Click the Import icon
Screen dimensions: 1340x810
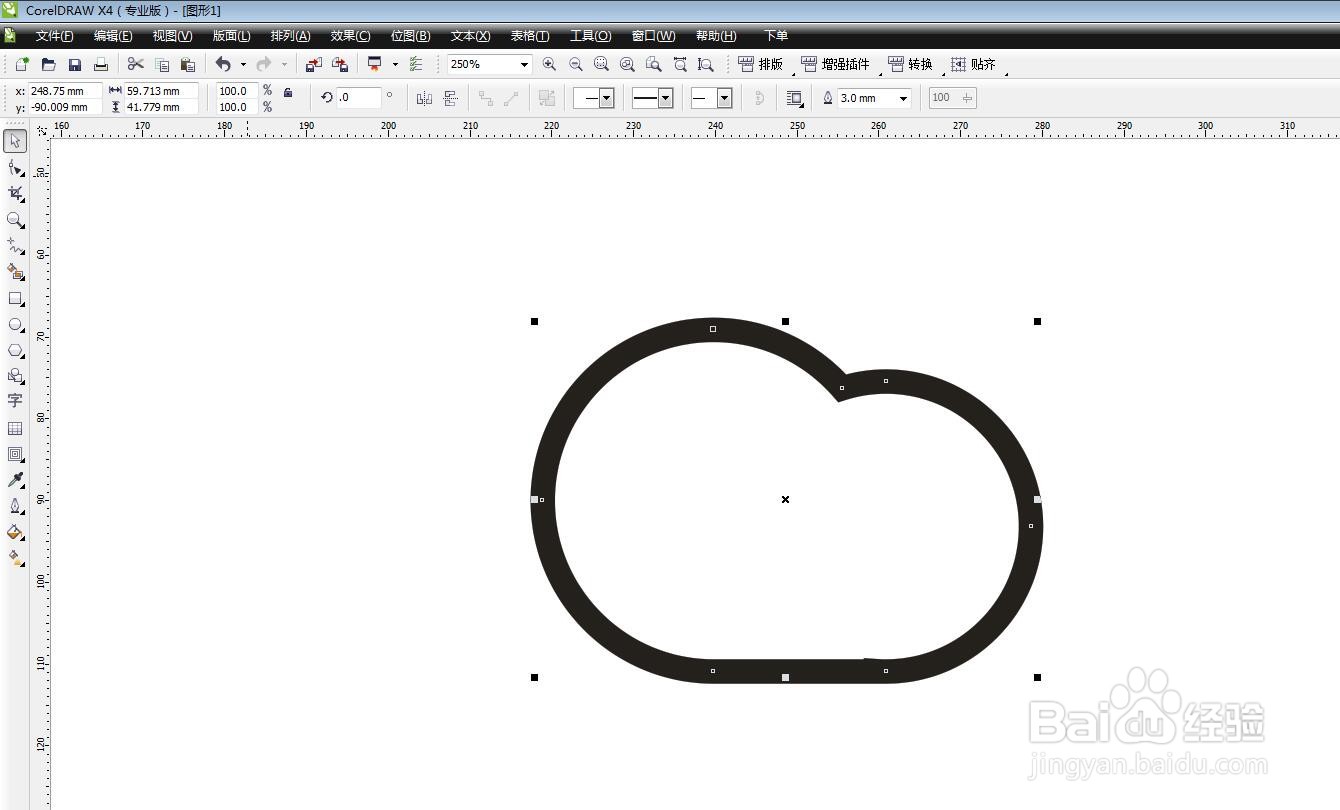313,64
